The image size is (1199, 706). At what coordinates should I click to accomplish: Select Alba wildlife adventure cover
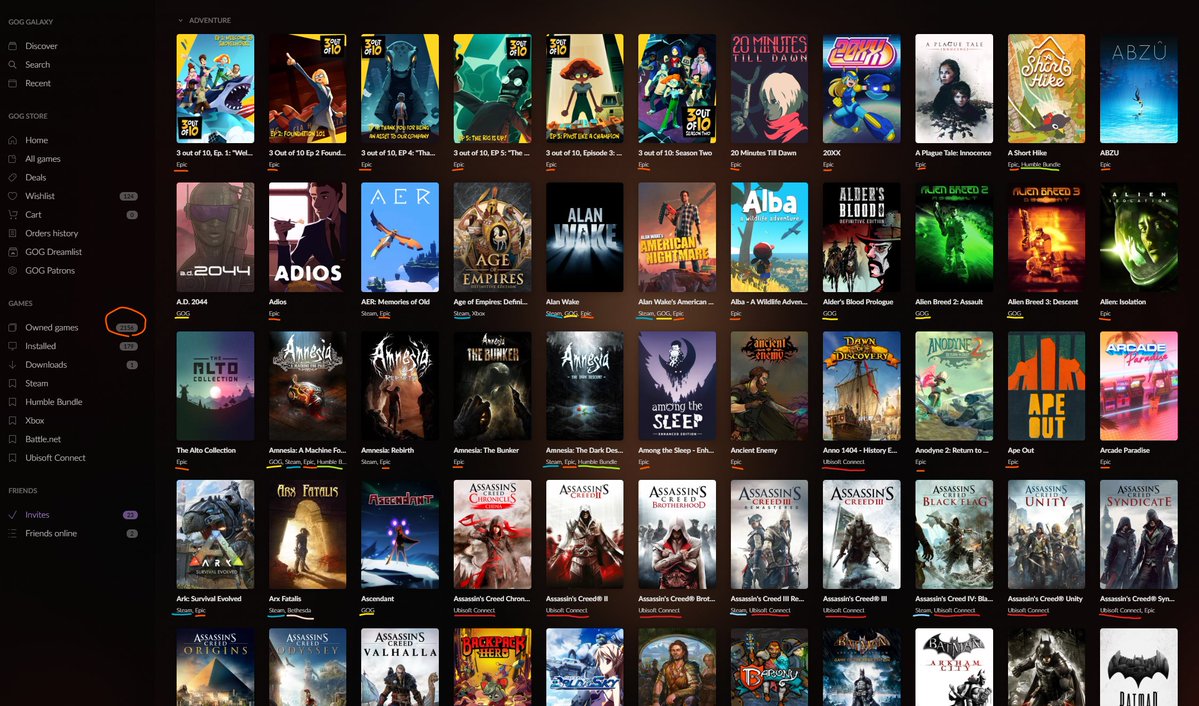pyautogui.click(x=769, y=237)
